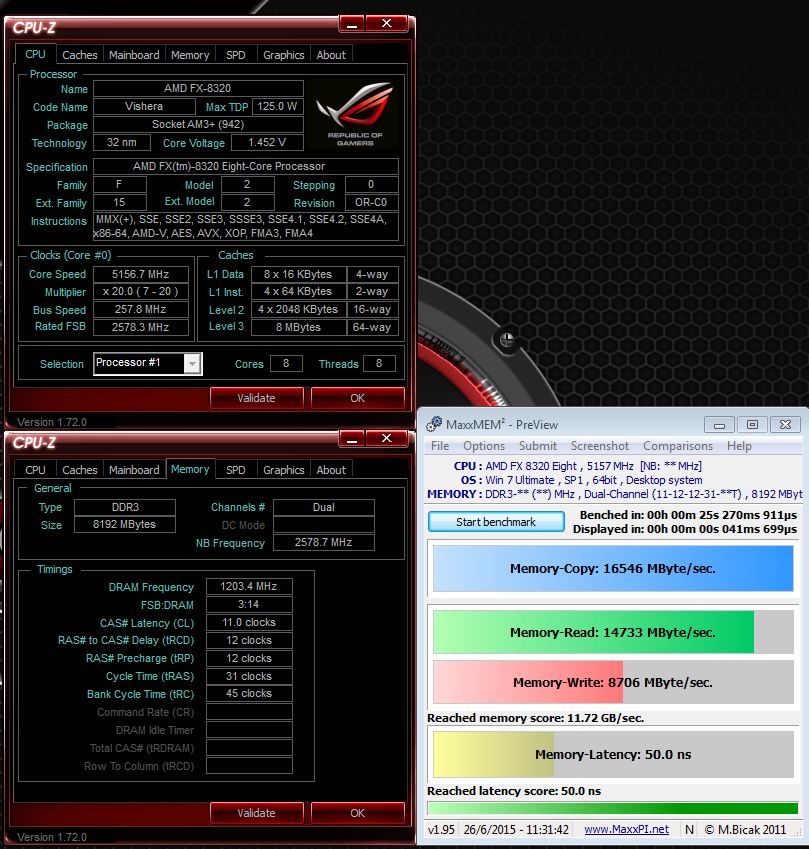Click the Channels # Dual field
Screen dimensions: 809x849
coord(324,507)
